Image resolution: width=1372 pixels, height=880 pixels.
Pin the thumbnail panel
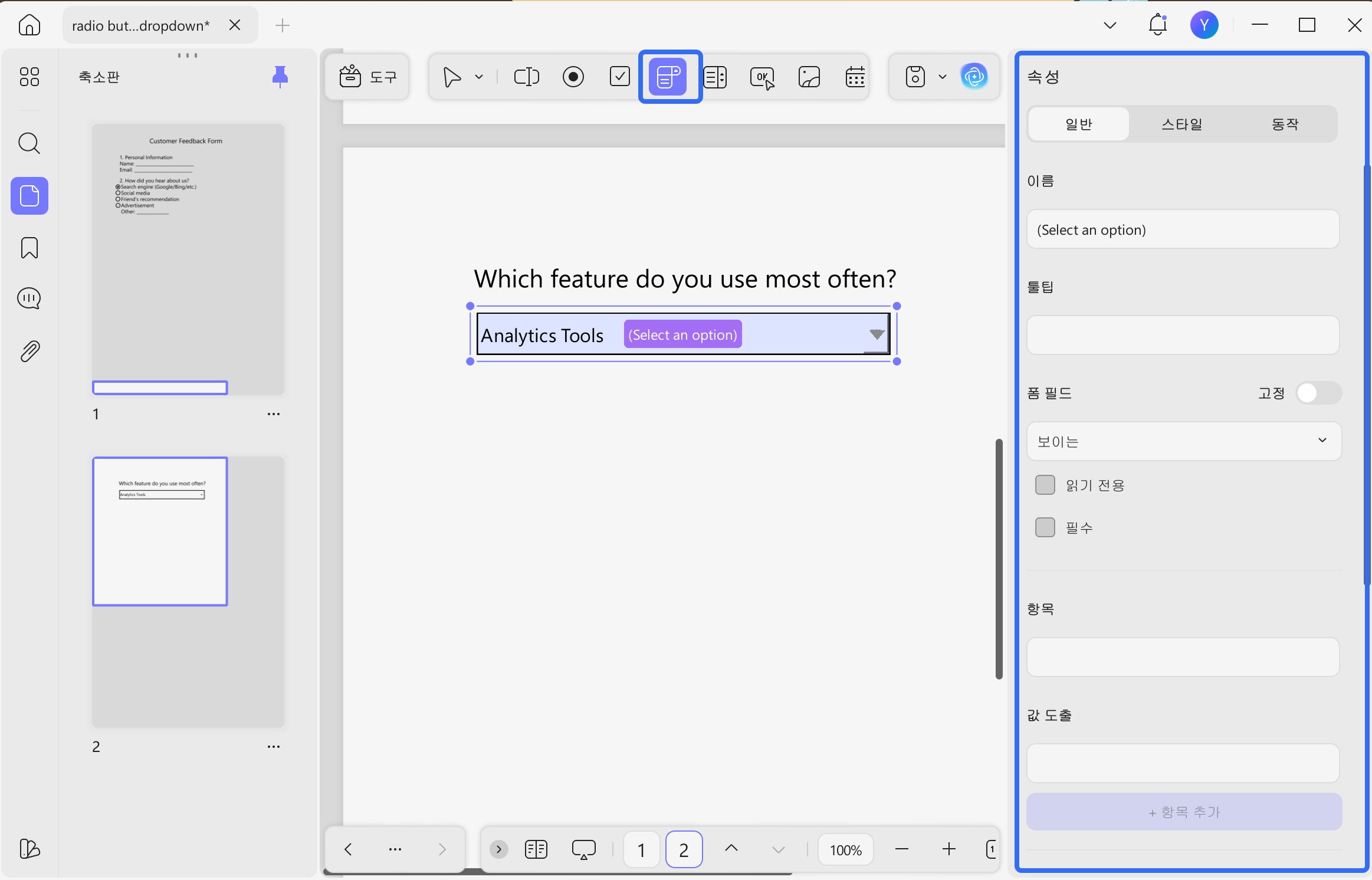click(280, 77)
